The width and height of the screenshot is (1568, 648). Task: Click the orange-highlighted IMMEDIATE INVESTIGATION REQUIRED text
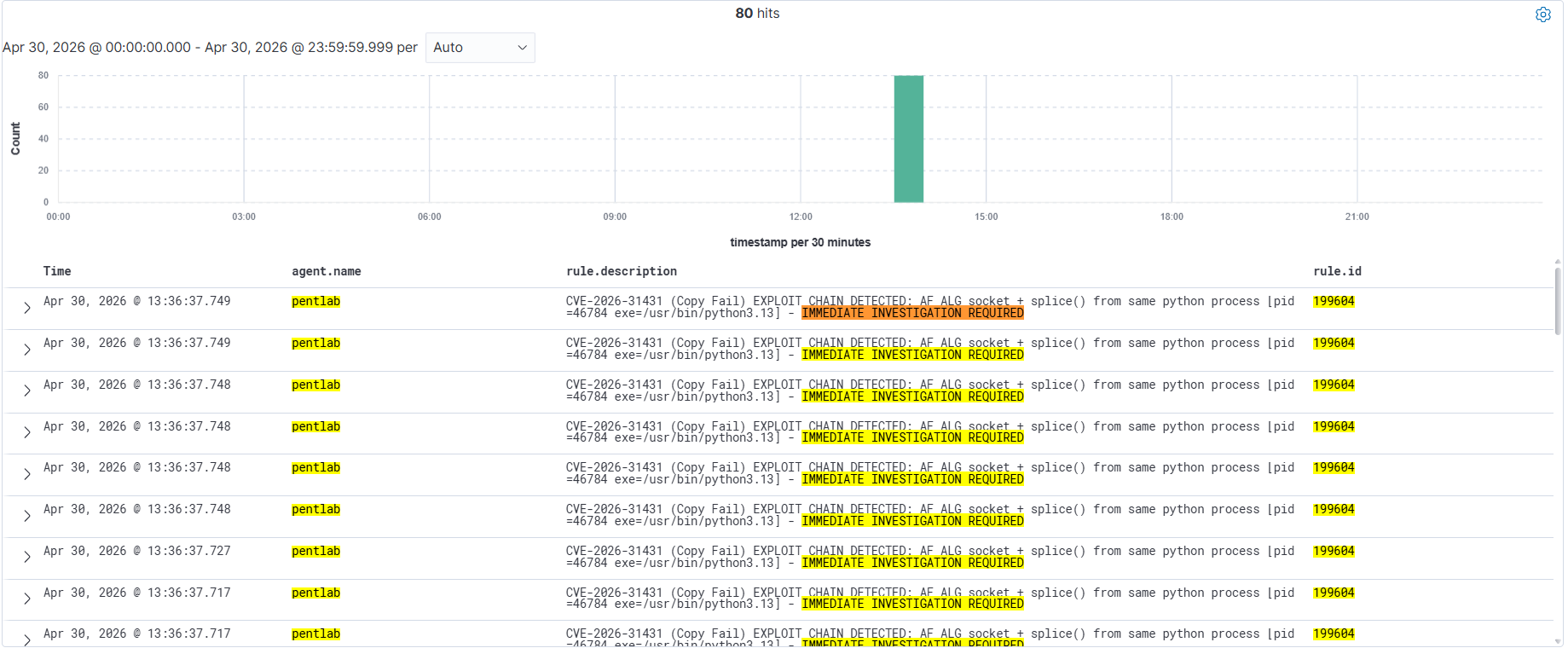pyautogui.click(x=912, y=313)
